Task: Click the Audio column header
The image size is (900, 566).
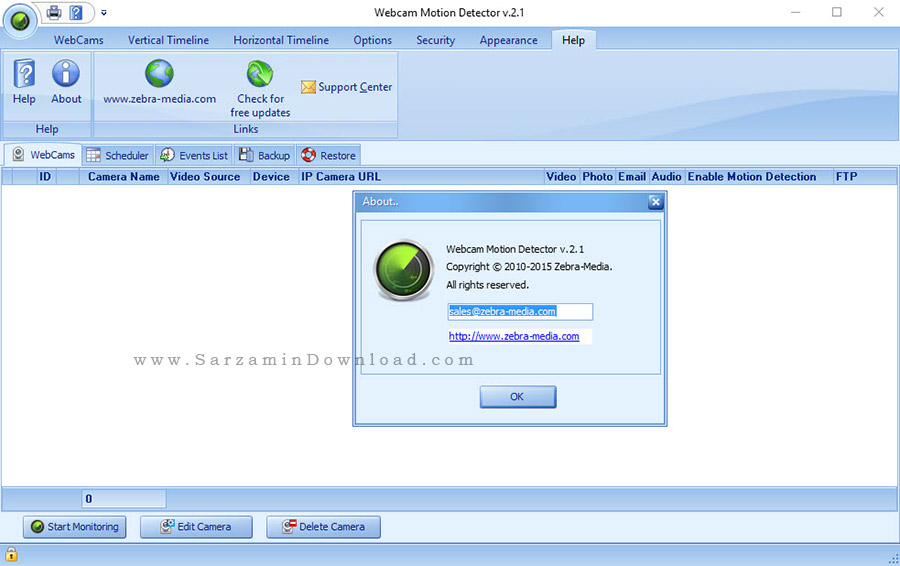Action: click(x=666, y=177)
